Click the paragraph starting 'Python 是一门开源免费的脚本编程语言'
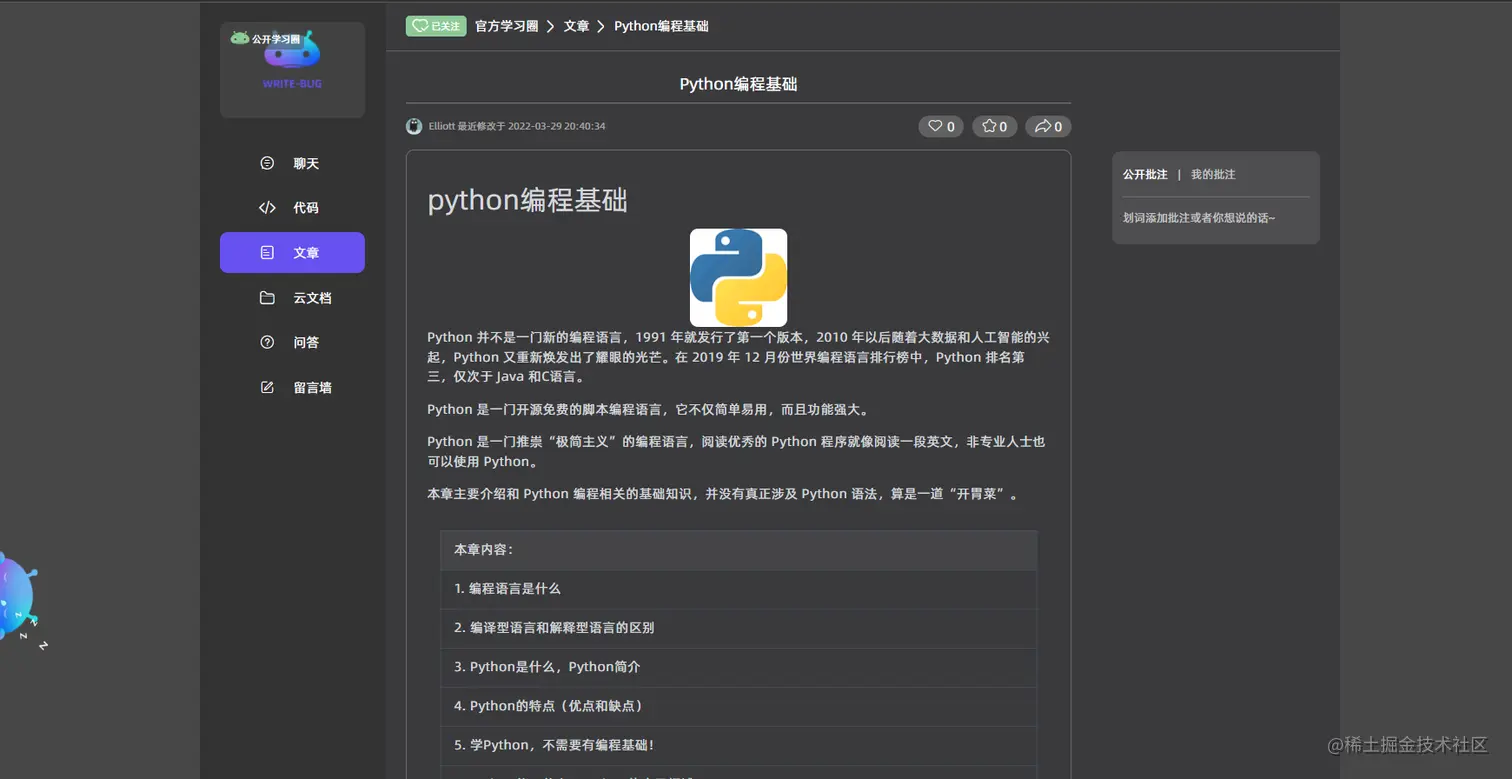 coord(649,409)
